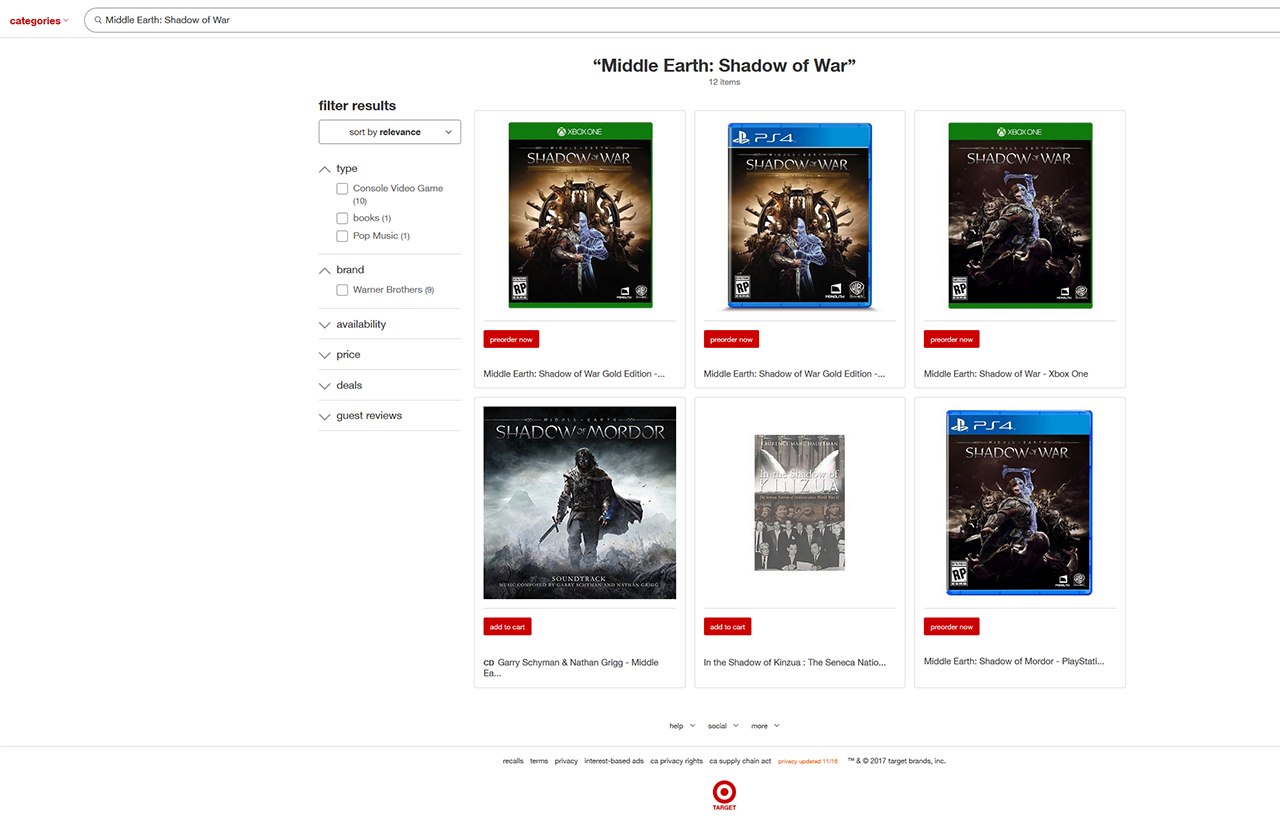1280x835 pixels.
Task: Open the footer help menu
Action: pyautogui.click(x=682, y=726)
